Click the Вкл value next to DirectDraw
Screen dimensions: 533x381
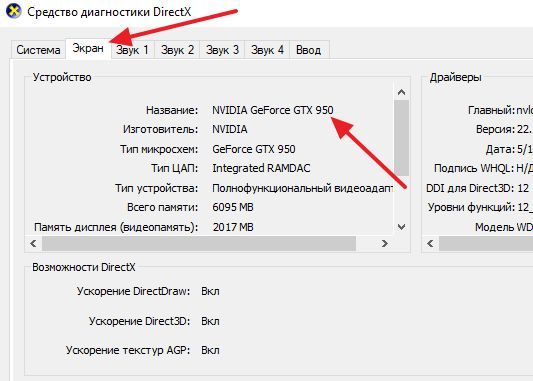pos(210,292)
